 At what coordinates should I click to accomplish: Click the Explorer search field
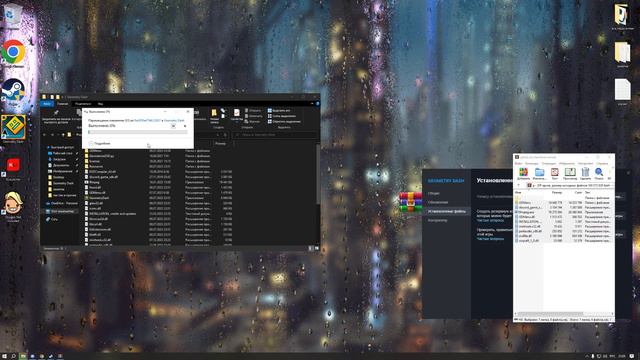tap(274, 135)
